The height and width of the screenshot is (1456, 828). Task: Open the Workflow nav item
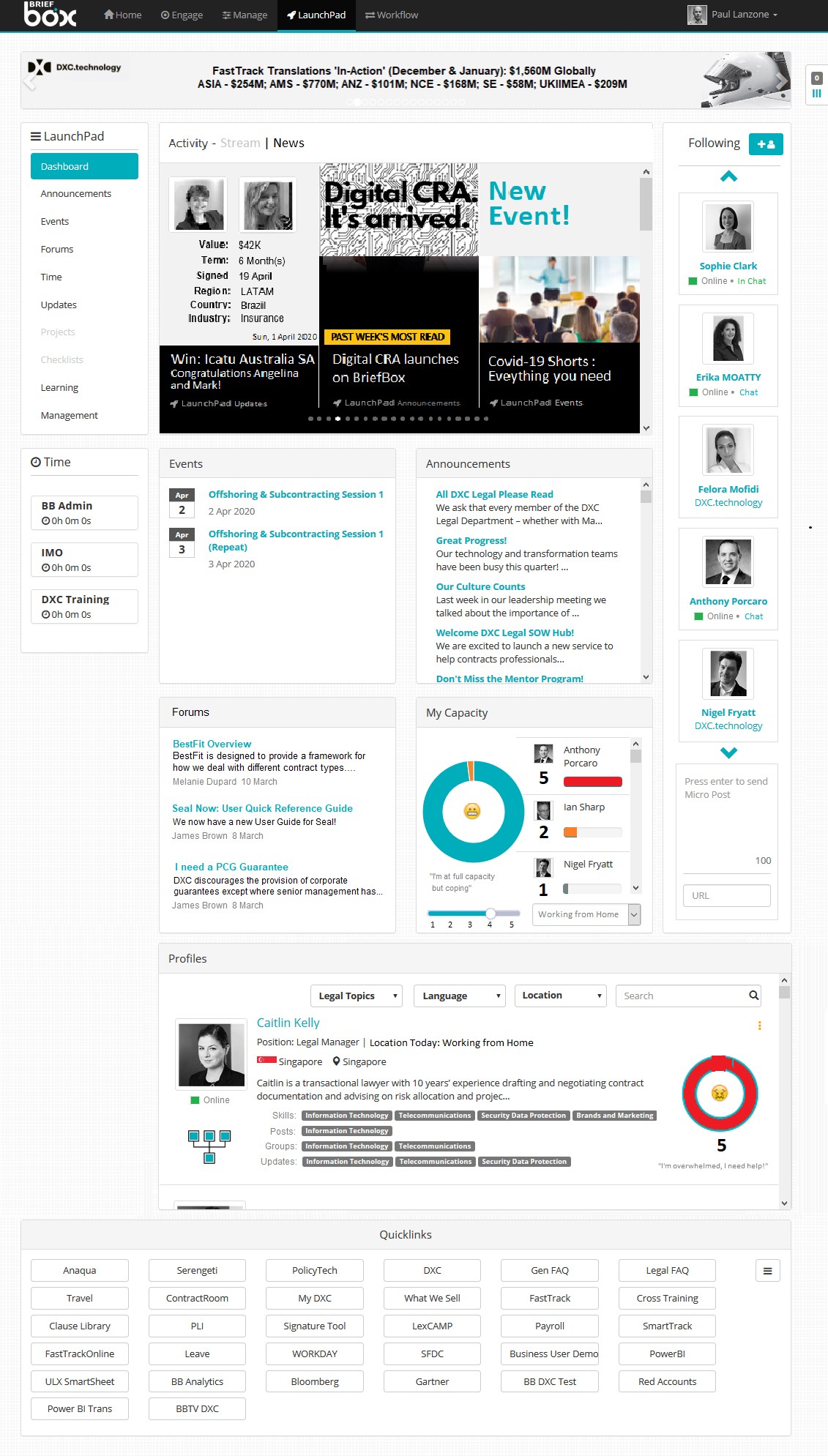coord(392,15)
